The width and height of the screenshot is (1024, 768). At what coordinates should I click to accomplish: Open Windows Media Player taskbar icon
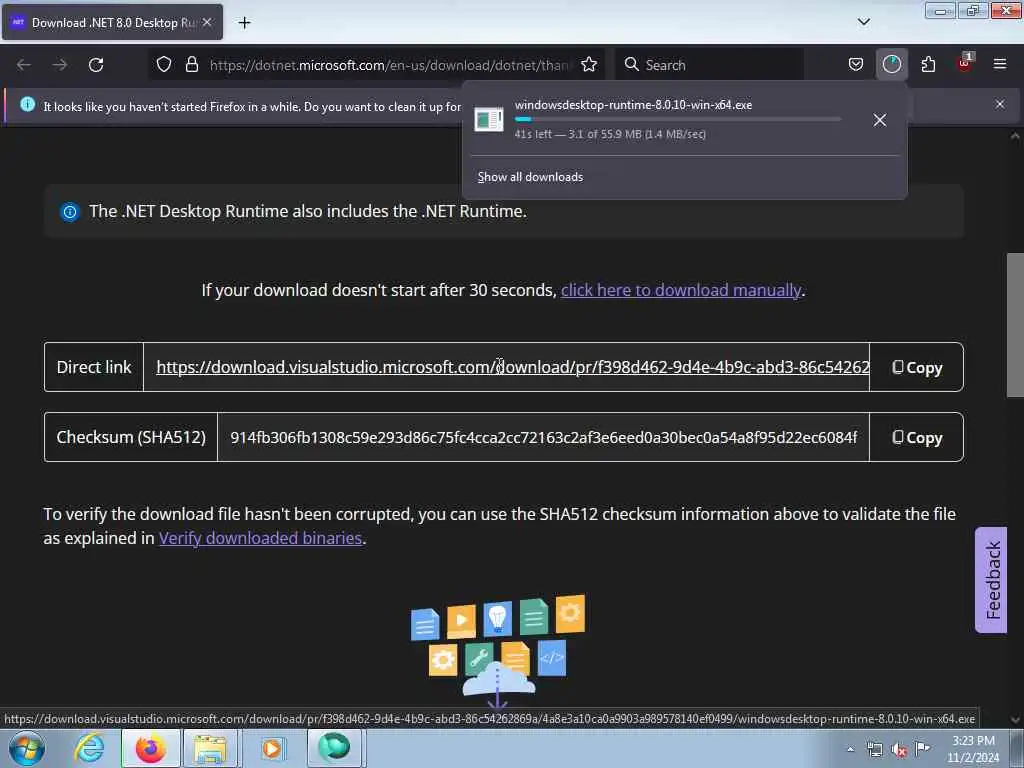pyautogui.click(x=272, y=748)
